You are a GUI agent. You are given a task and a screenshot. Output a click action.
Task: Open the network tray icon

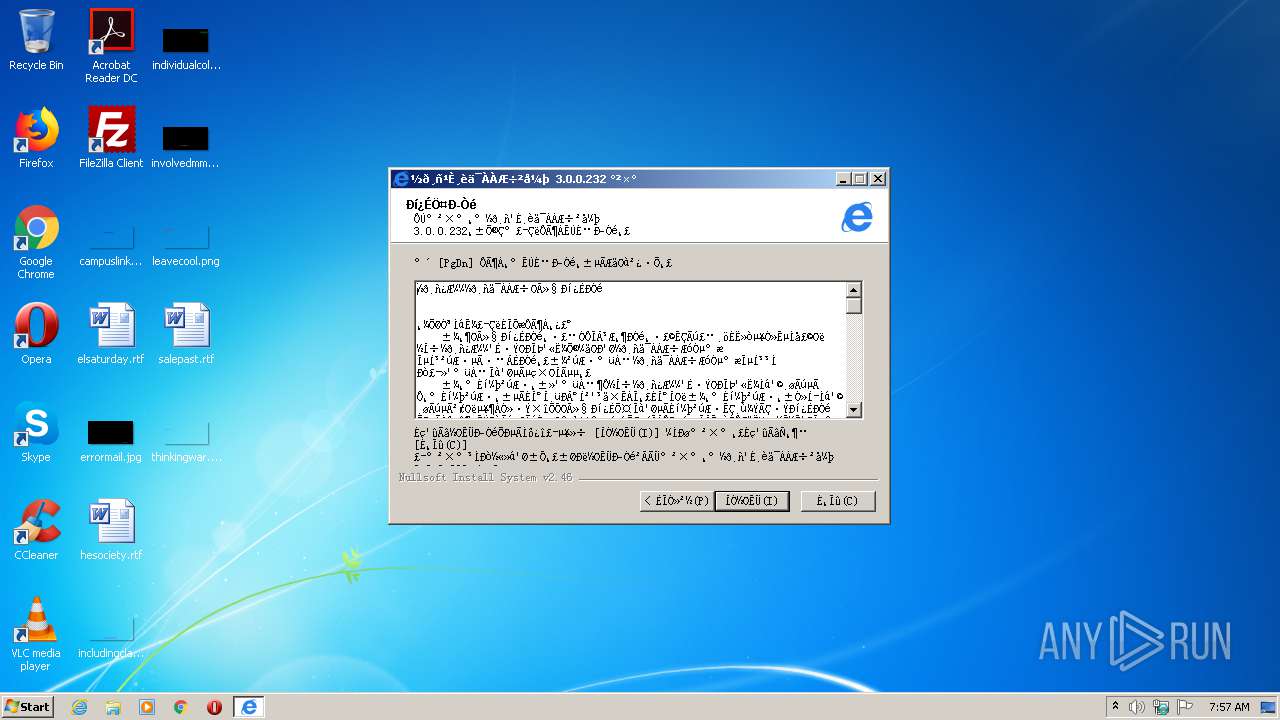point(1161,707)
